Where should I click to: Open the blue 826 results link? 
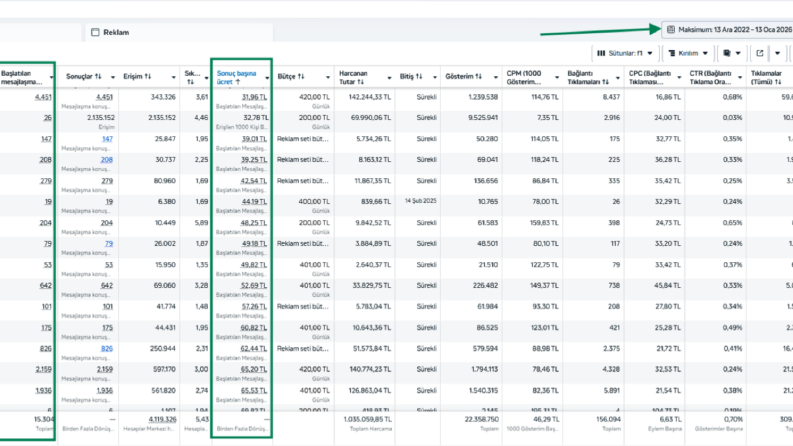[x=107, y=348]
